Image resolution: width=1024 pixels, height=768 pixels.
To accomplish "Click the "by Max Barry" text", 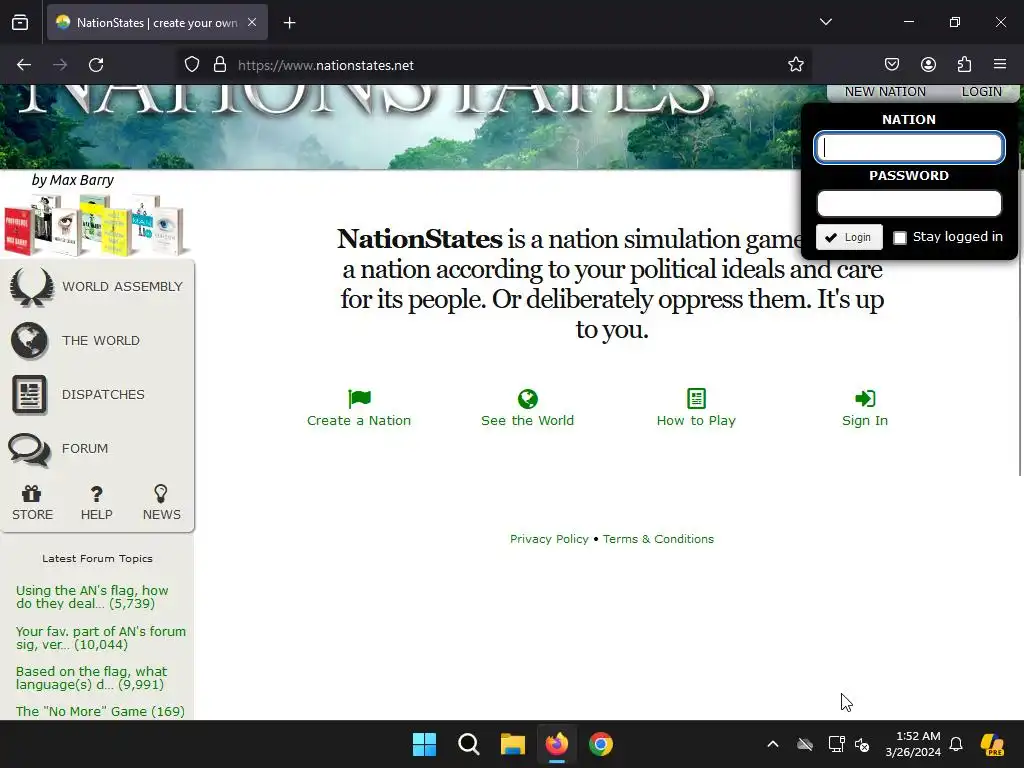I will 72,180.
